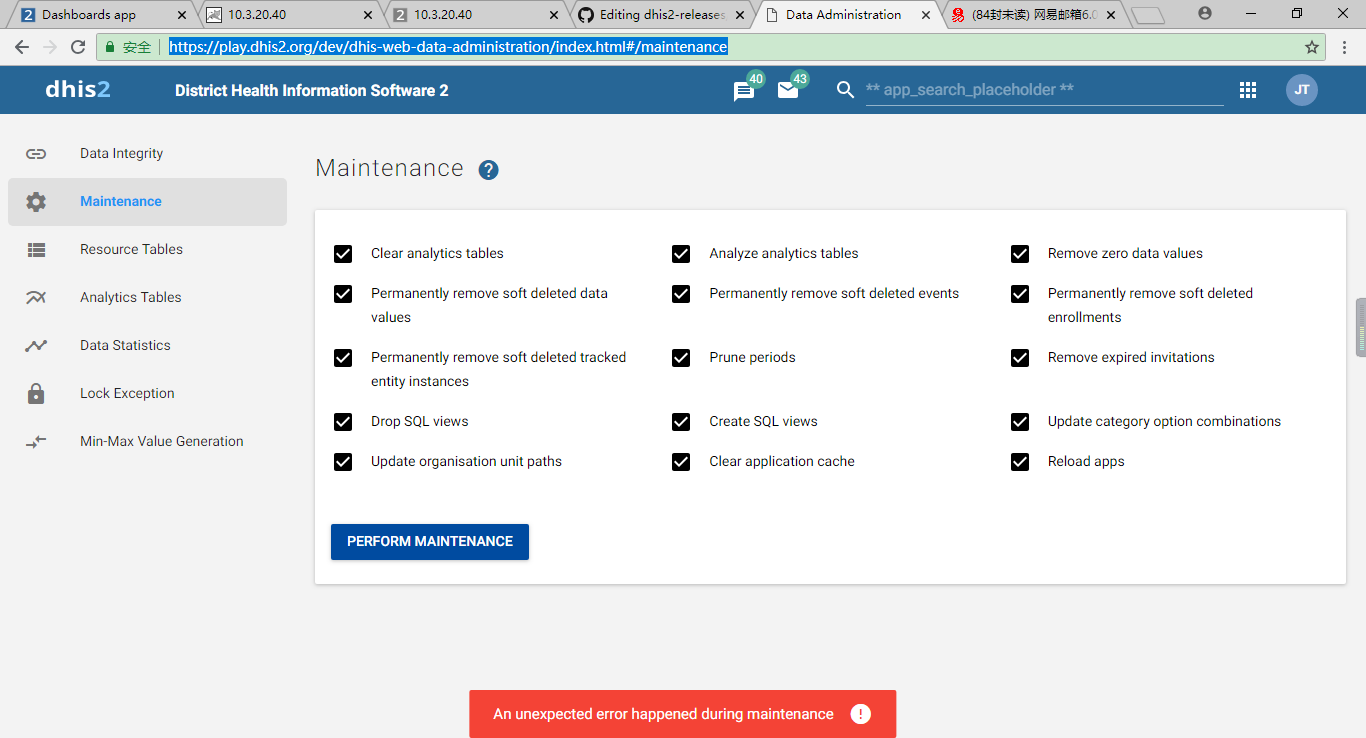Disable Reload apps checkbox

(x=1020, y=462)
